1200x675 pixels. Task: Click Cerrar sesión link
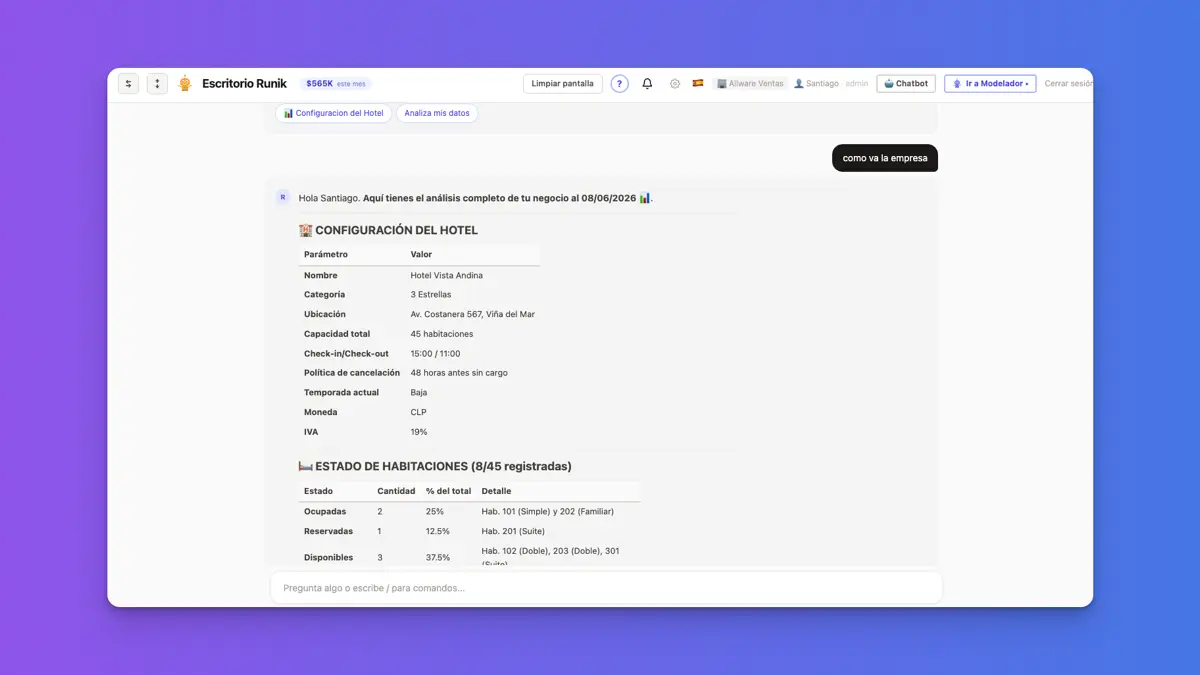click(1068, 84)
